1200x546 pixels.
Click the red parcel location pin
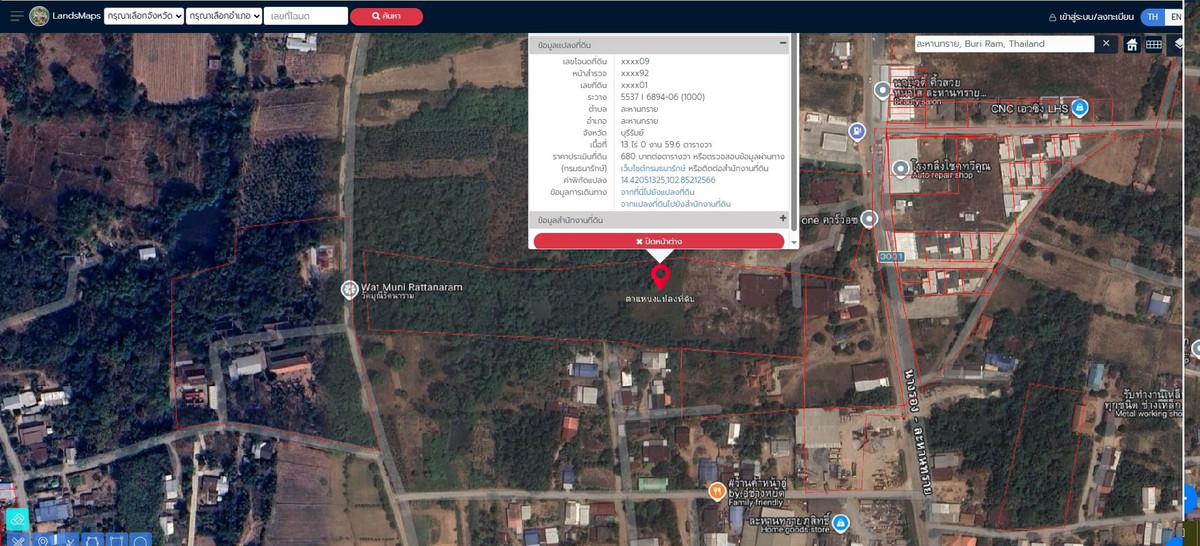pos(660,277)
